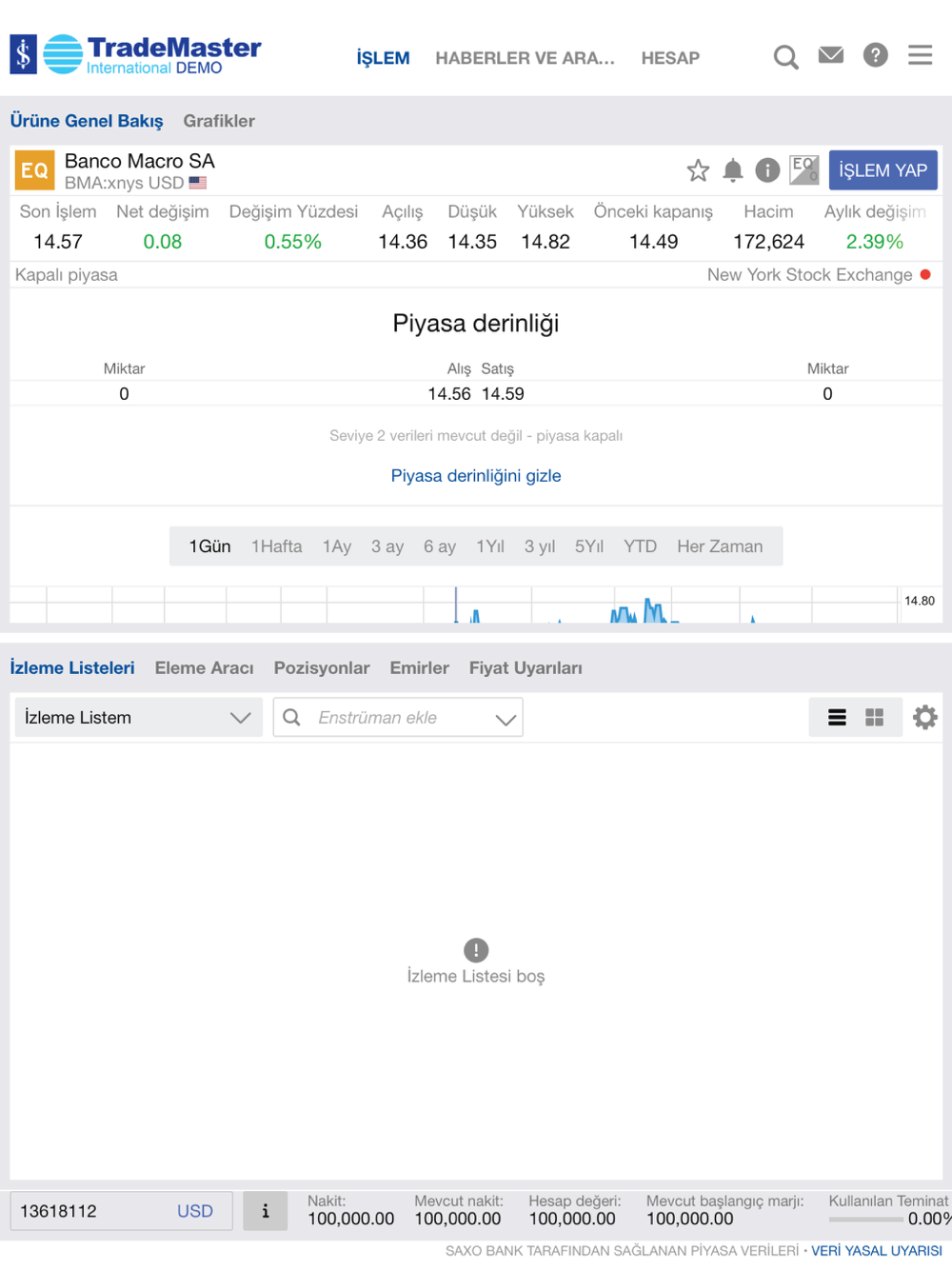952x1270 pixels.
Task: Select the 1Ay chart range
Action: (x=337, y=546)
